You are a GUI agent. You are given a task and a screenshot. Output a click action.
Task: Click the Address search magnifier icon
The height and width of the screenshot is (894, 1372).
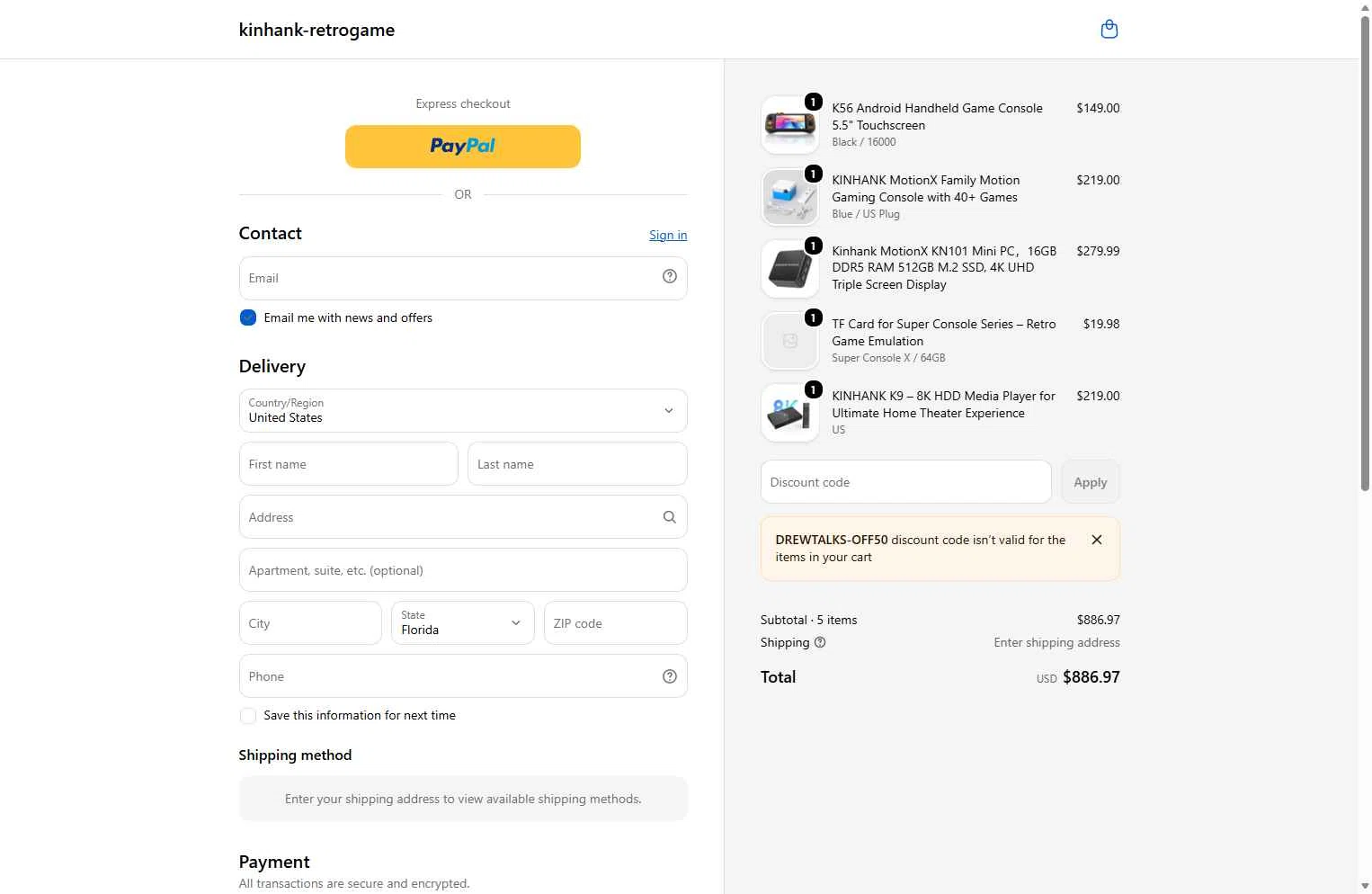pyautogui.click(x=670, y=517)
